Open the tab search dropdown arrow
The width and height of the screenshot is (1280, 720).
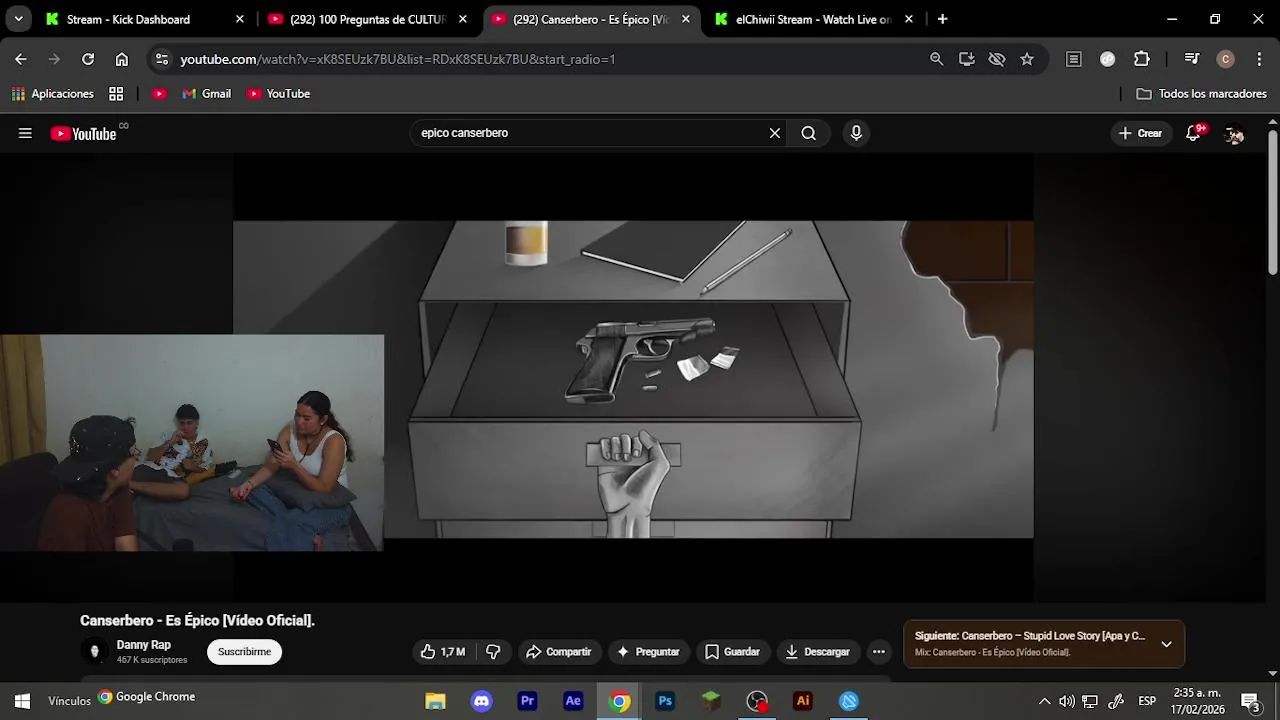pyautogui.click(x=18, y=19)
